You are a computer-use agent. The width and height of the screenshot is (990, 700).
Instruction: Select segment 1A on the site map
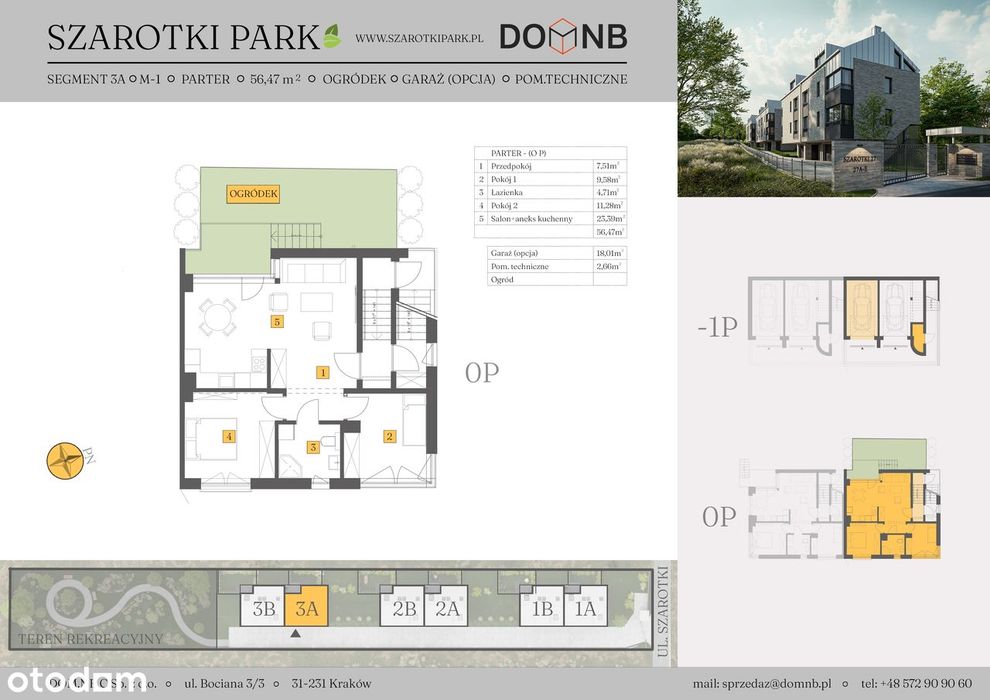(585, 606)
